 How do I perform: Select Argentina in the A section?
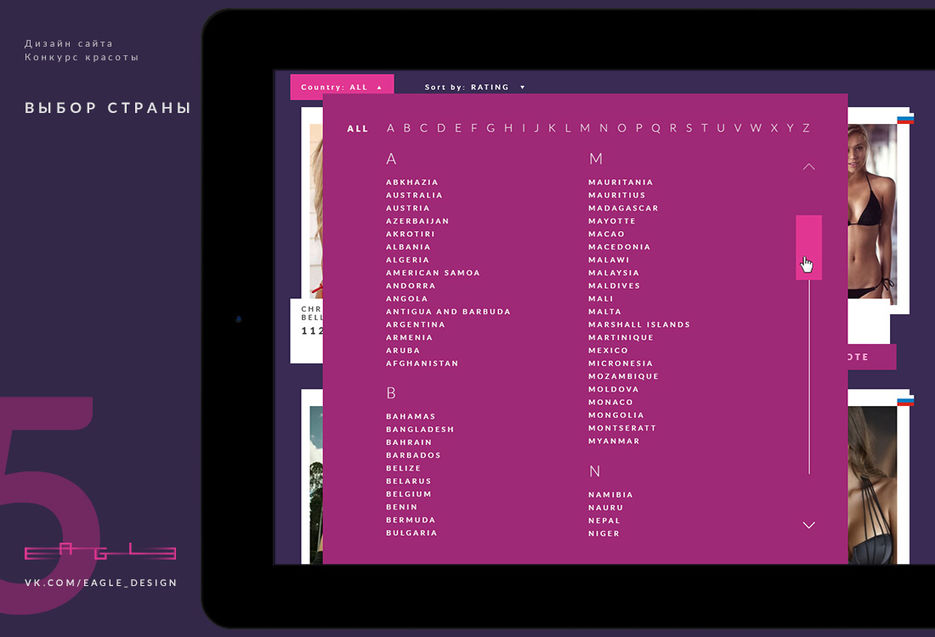point(416,324)
